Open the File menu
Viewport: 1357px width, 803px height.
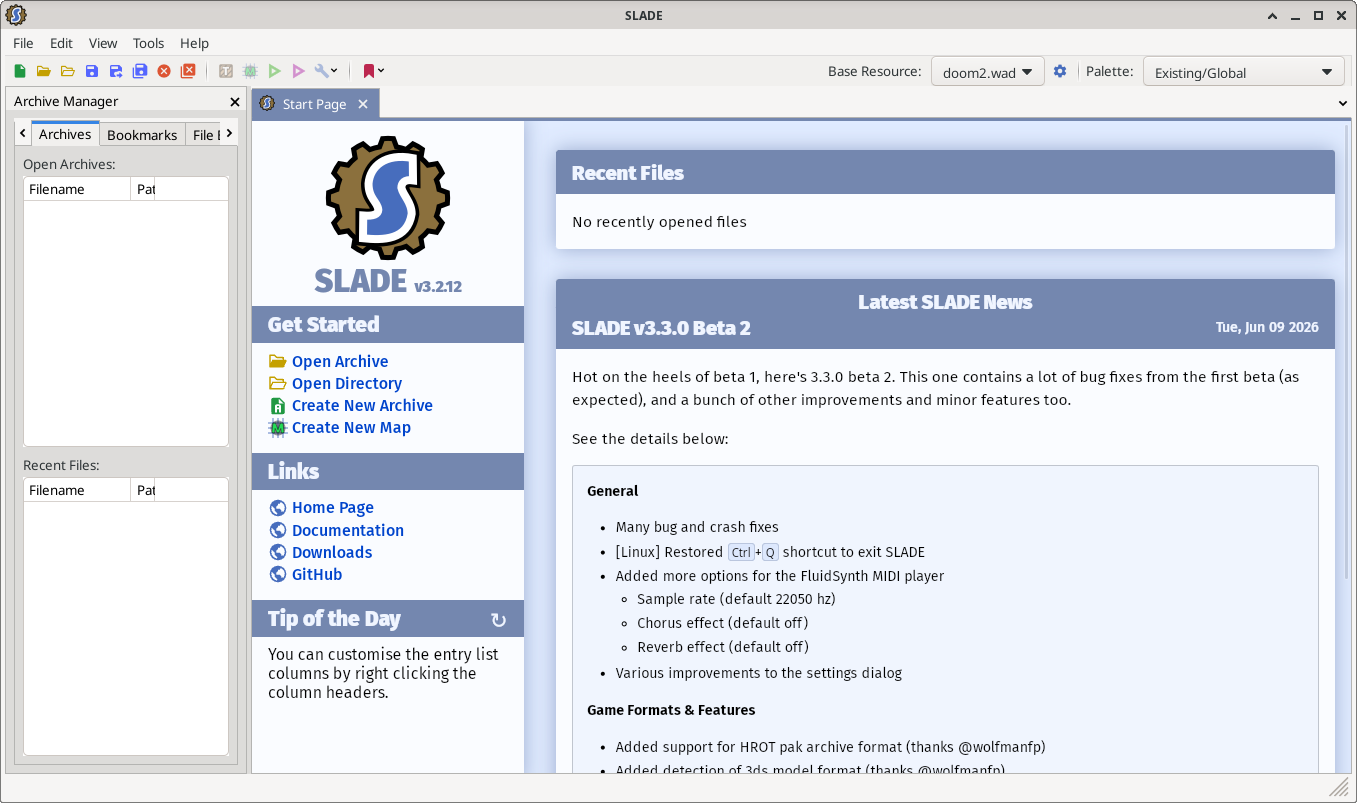click(23, 43)
